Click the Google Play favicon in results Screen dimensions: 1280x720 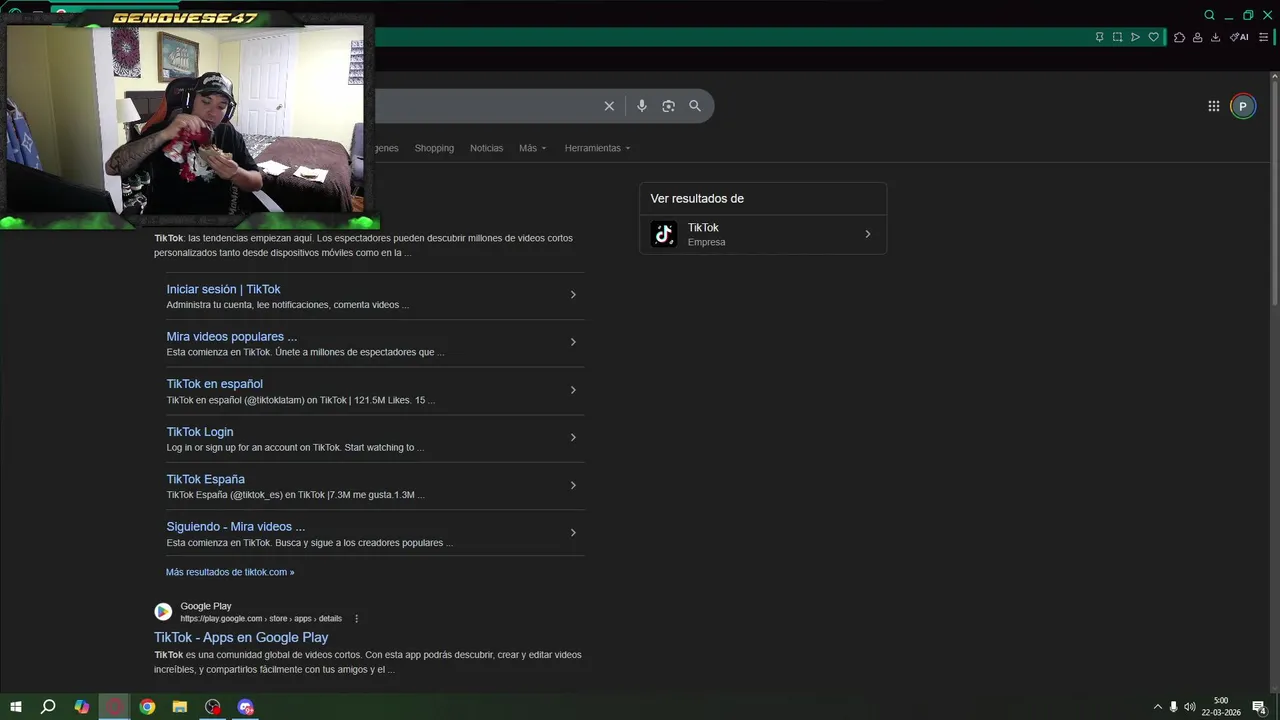163,612
